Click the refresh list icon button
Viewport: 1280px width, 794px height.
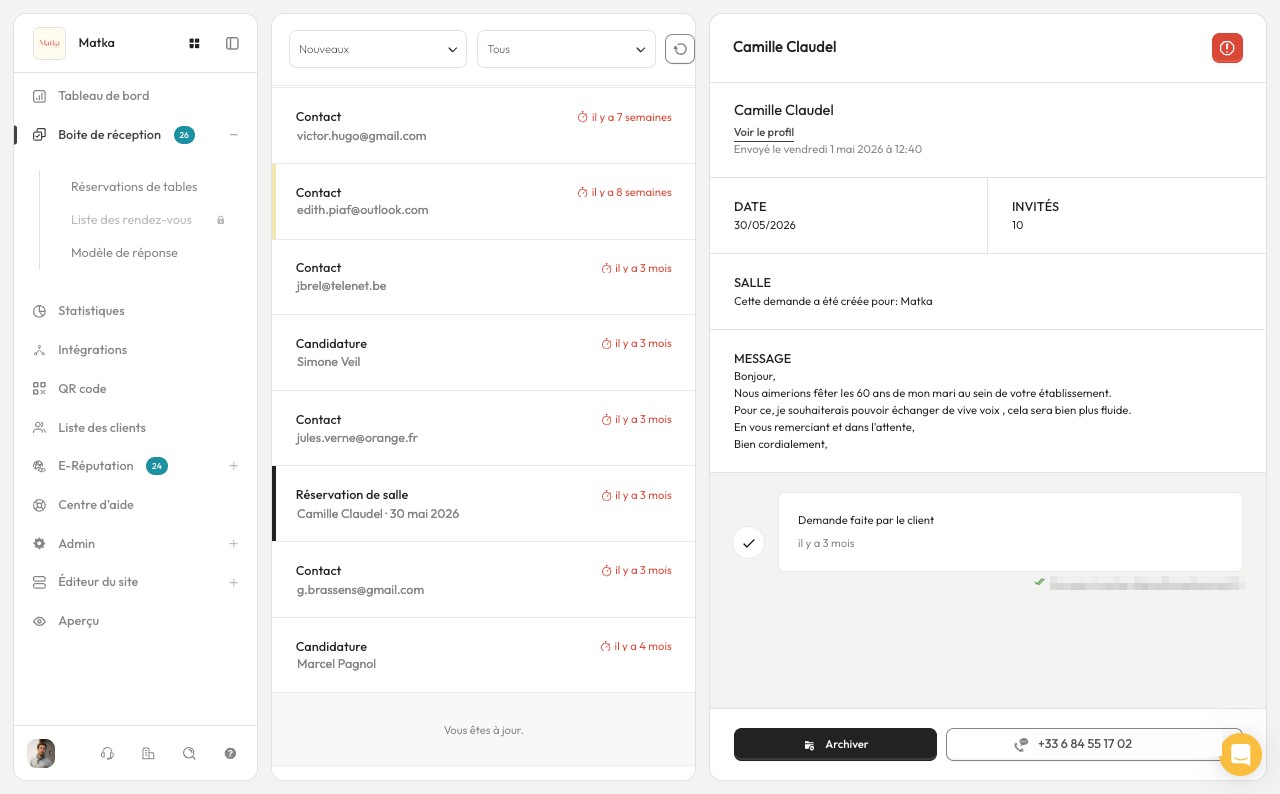coord(680,49)
